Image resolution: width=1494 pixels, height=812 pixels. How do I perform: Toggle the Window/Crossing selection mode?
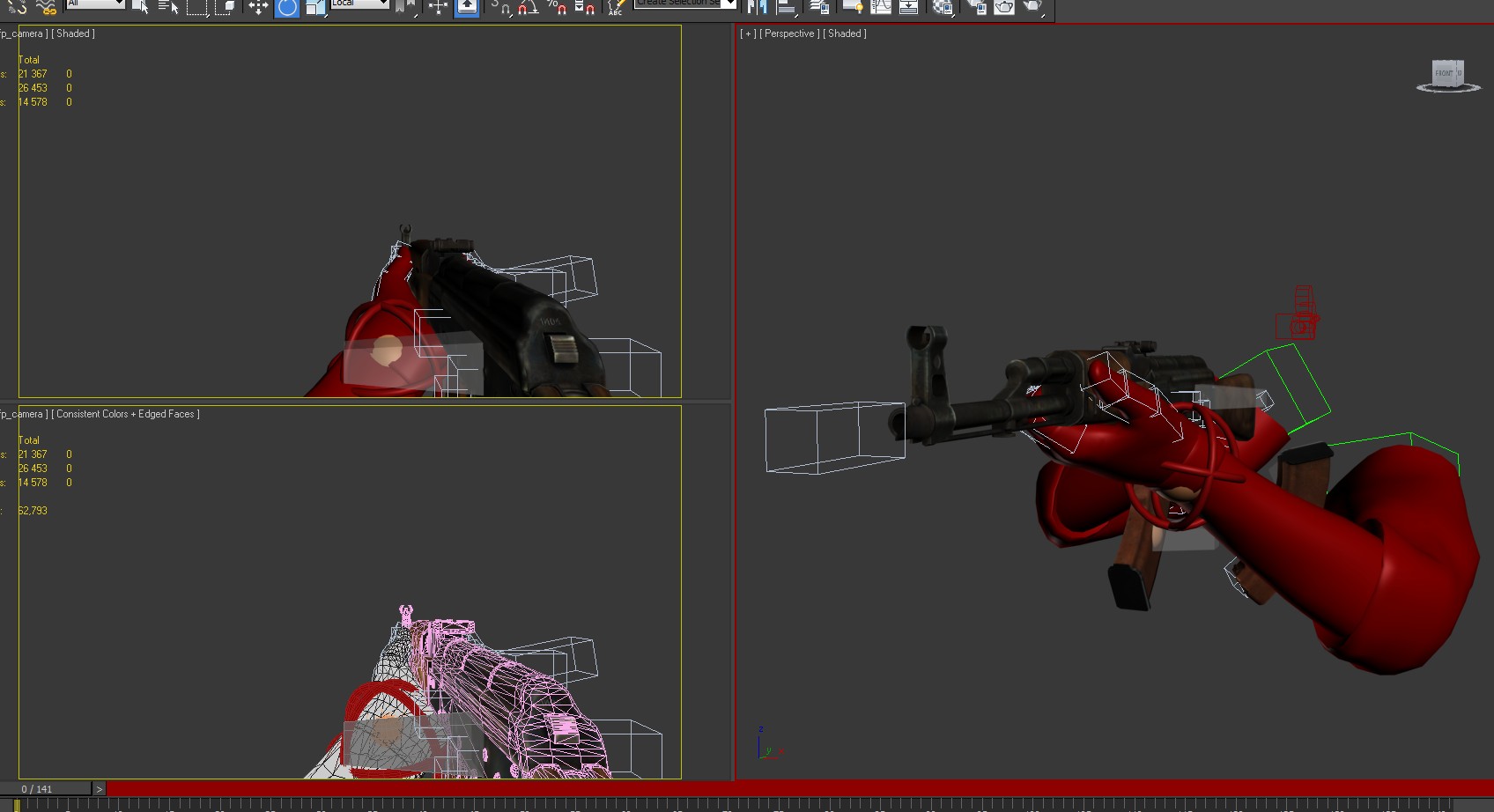[x=226, y=7]
